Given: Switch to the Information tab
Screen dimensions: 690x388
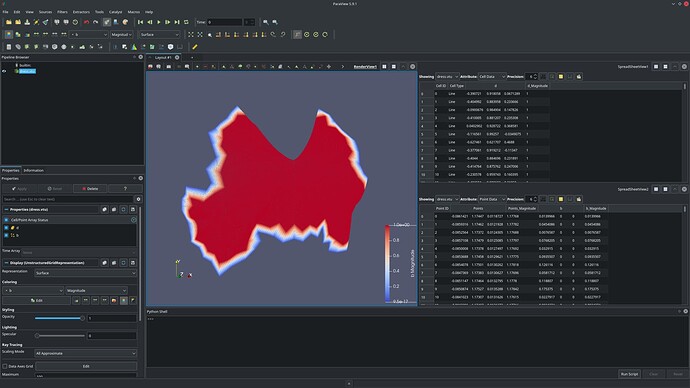Looking at the screenshot, I should 33,170.
